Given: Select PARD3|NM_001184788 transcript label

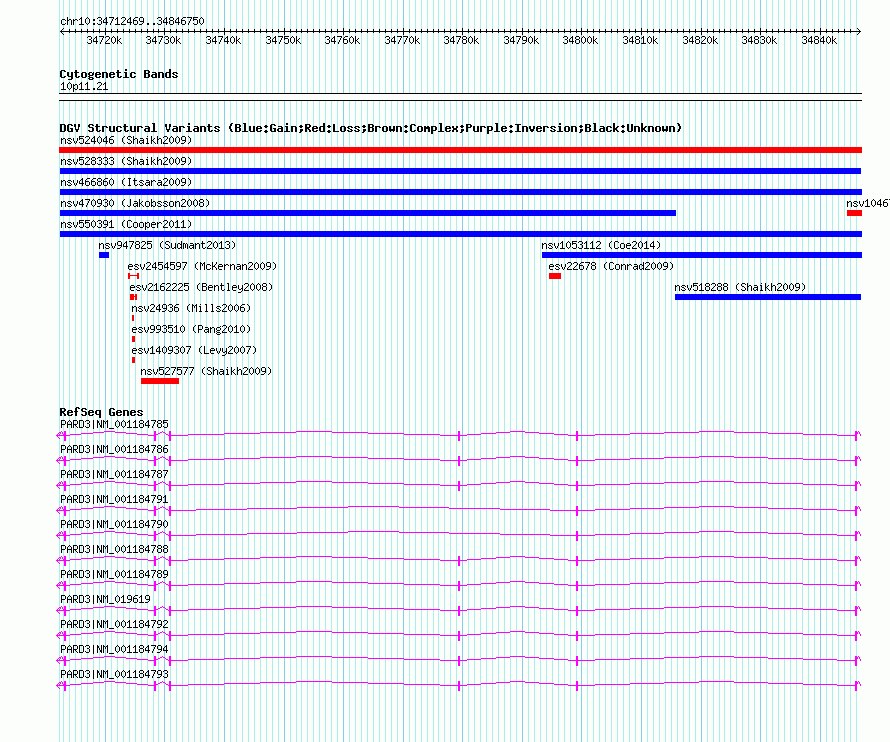Looking at the screenshot, I should coord(114,550).
